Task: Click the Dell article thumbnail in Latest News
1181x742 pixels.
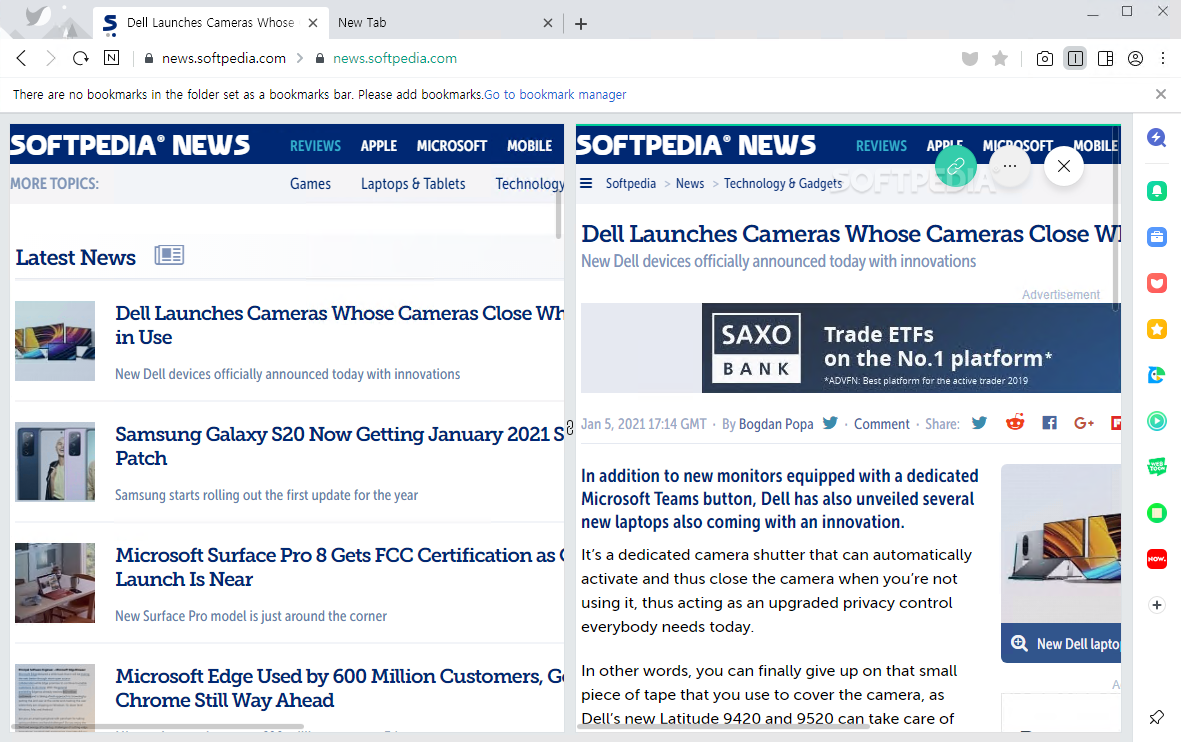Action: point(55,340)
